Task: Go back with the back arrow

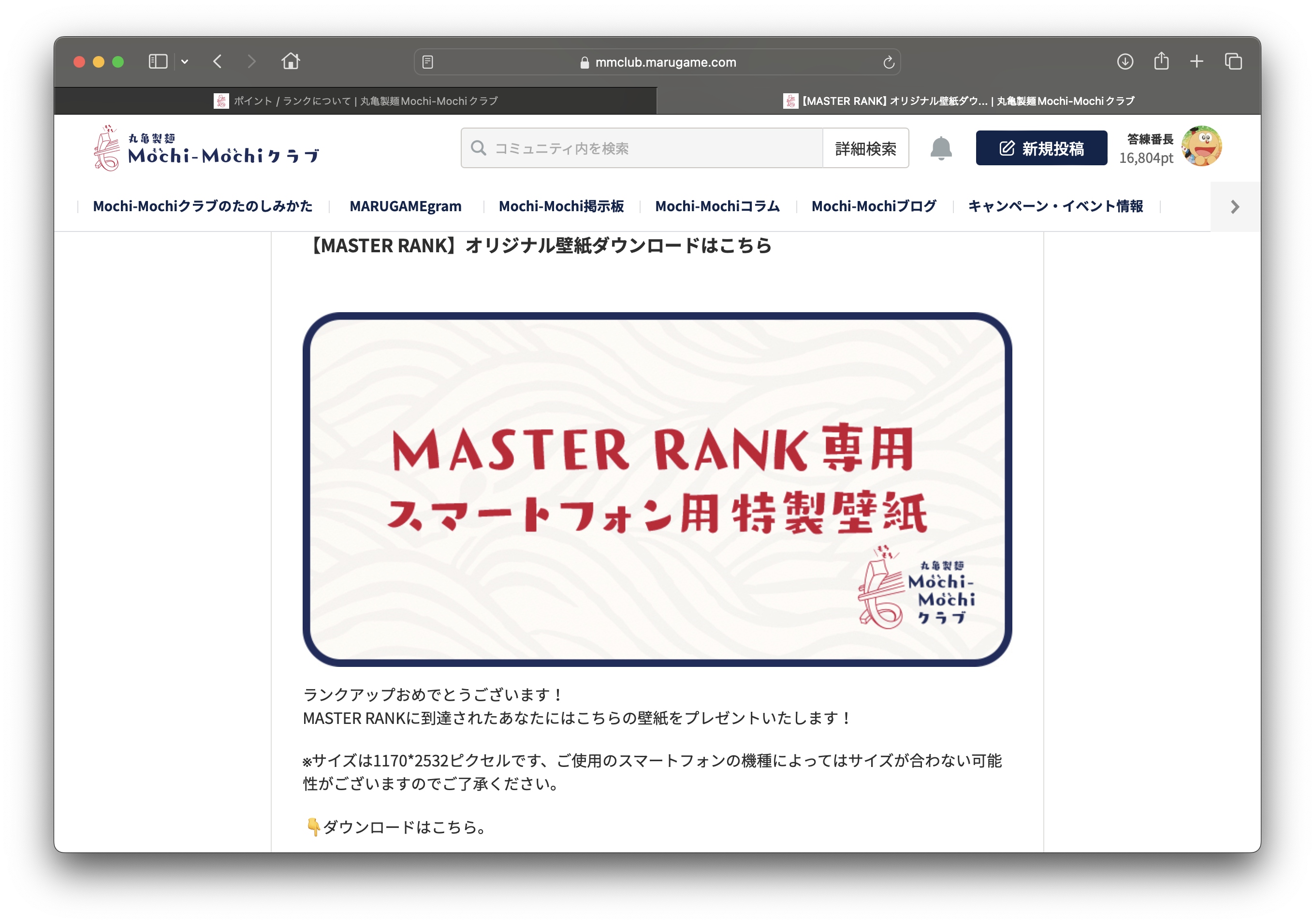Action: coord(218,61)
